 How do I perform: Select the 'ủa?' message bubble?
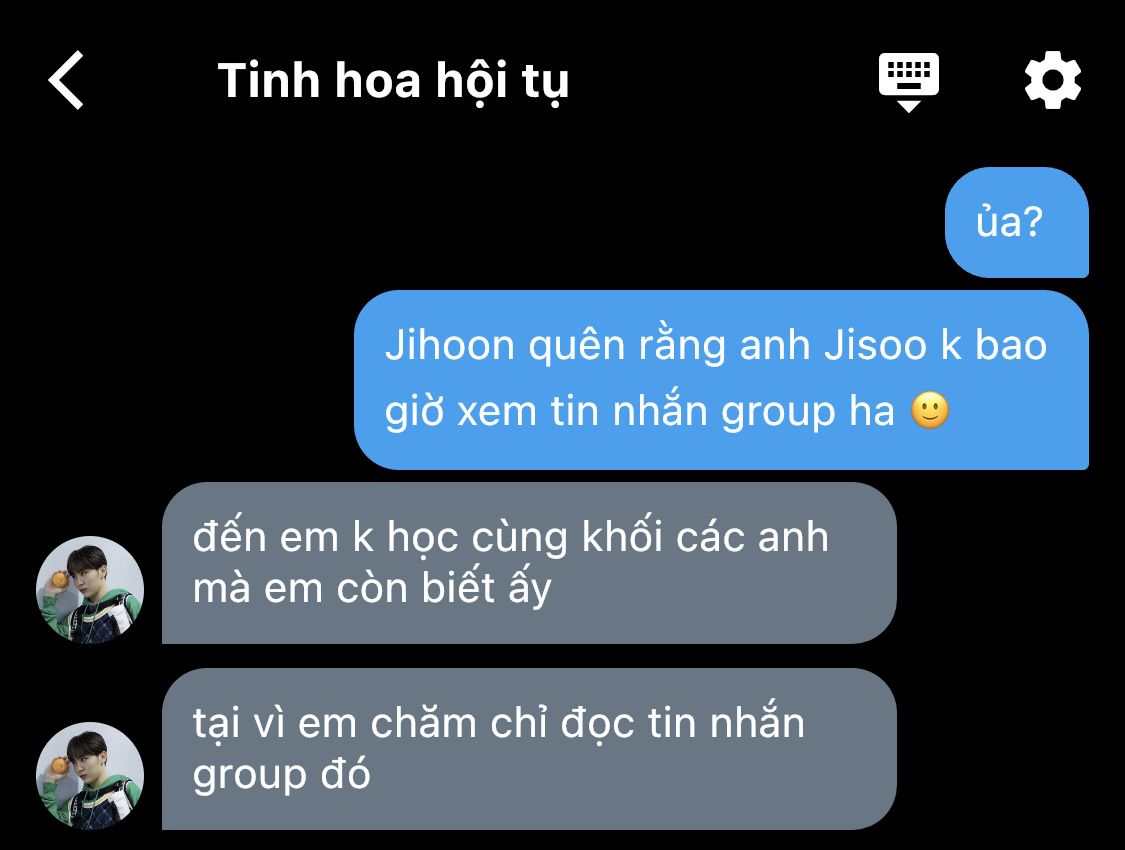pos(1017,222)
